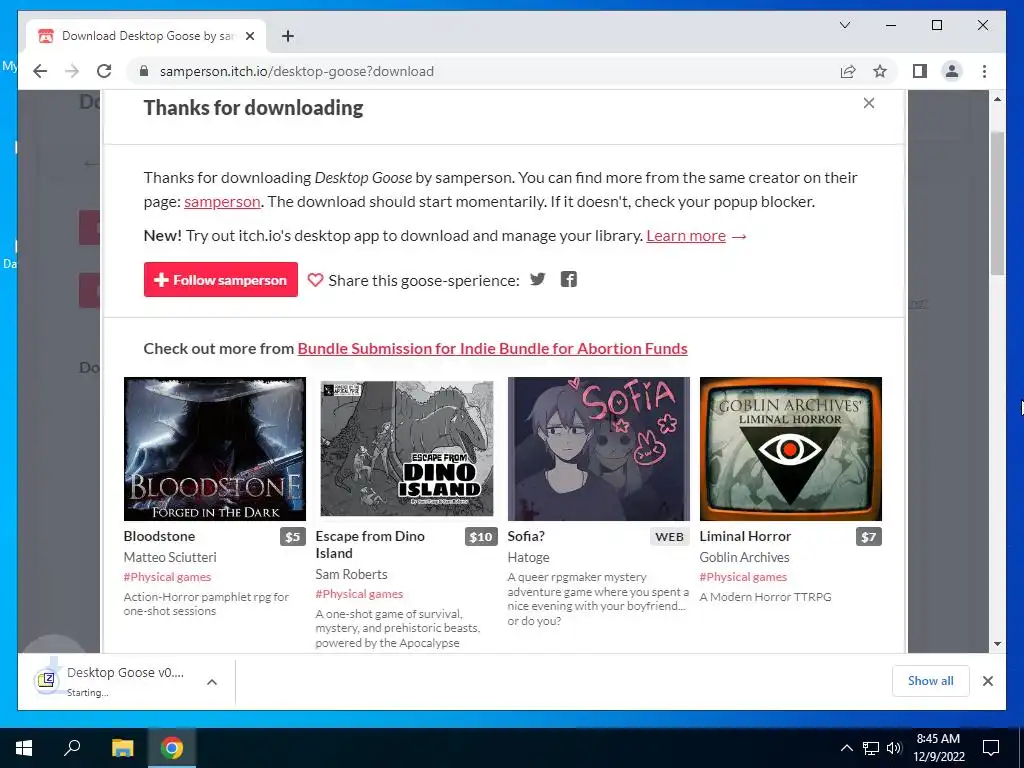Close the downloads bar
The image size is (1024, 768).
(x=987, y=681)
